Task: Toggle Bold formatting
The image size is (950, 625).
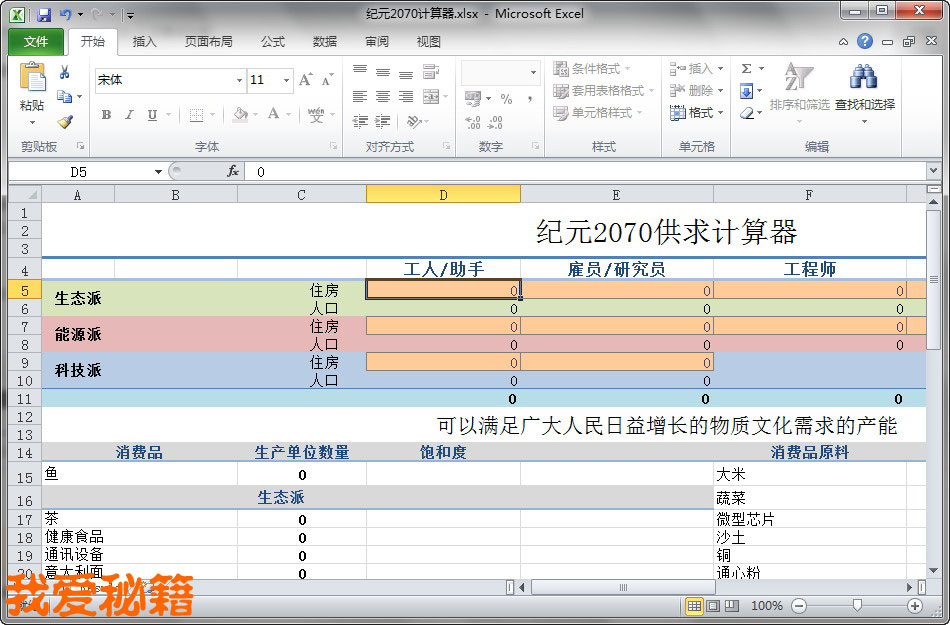Action: click(x=106, y=115)
